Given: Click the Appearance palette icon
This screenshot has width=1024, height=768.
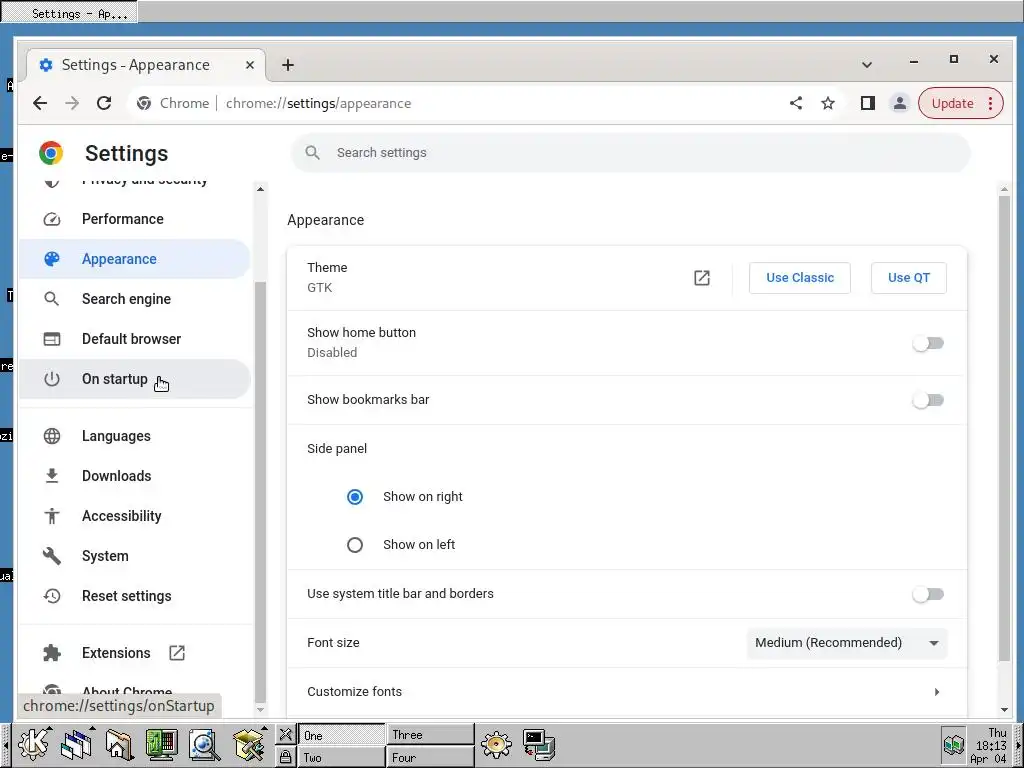Looking at the screenshot, I should point(52,259).
